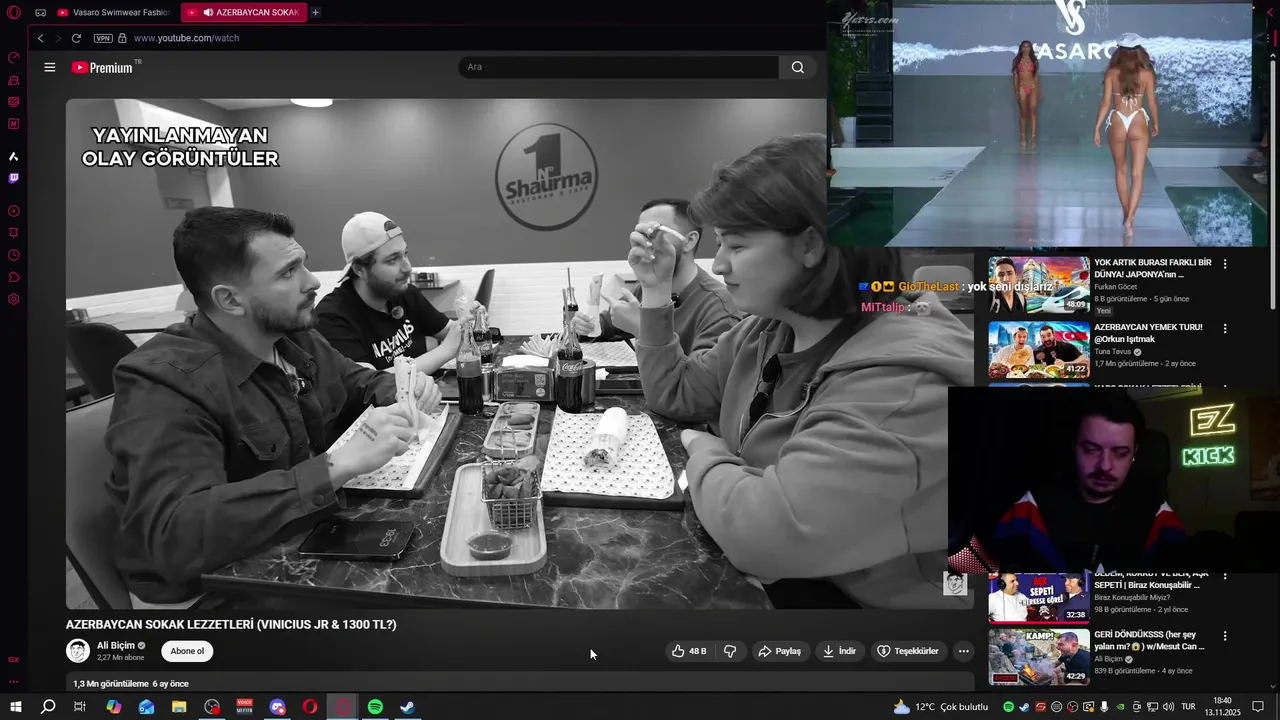
Task: Open the Aria AI sidebar icon
Action: [14, 156]
